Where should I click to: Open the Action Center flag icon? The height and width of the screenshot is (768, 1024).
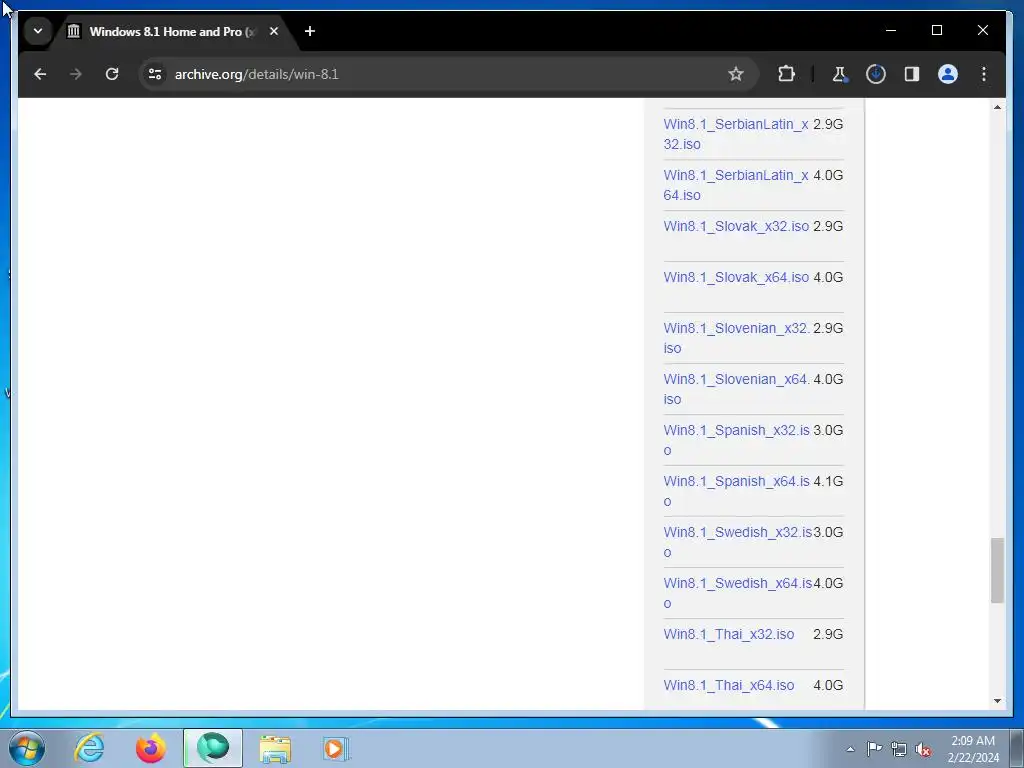point(874,749)
